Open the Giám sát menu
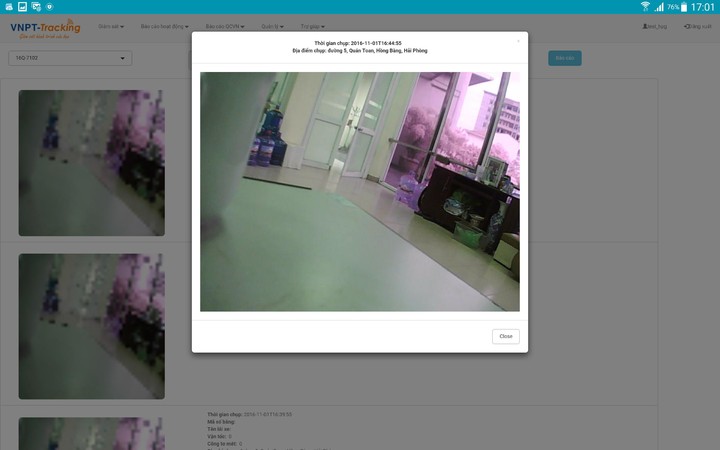Viewport: 720px width, 450px height. (x=111, y=26)
